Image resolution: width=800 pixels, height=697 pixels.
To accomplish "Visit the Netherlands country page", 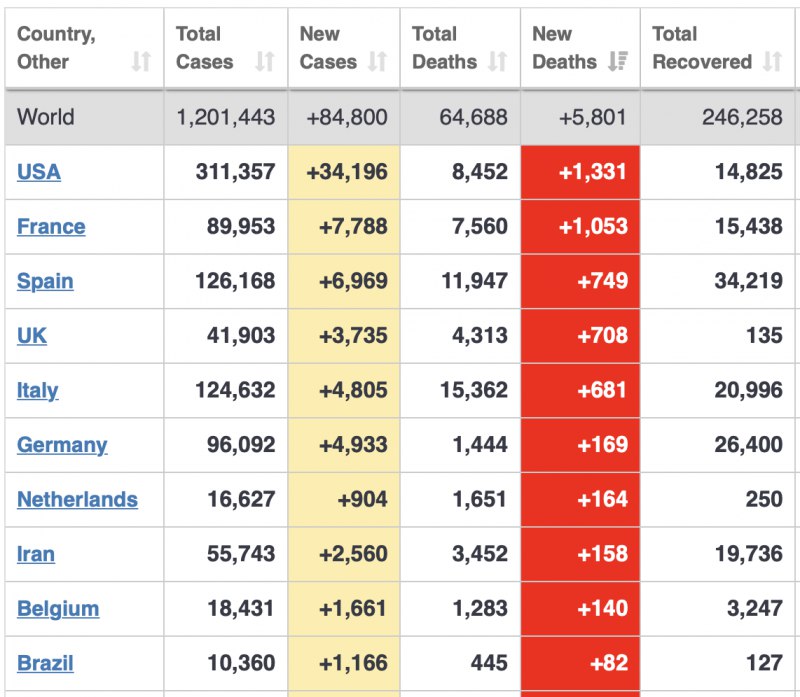I will pyautogui.click(x=77, y=499).
